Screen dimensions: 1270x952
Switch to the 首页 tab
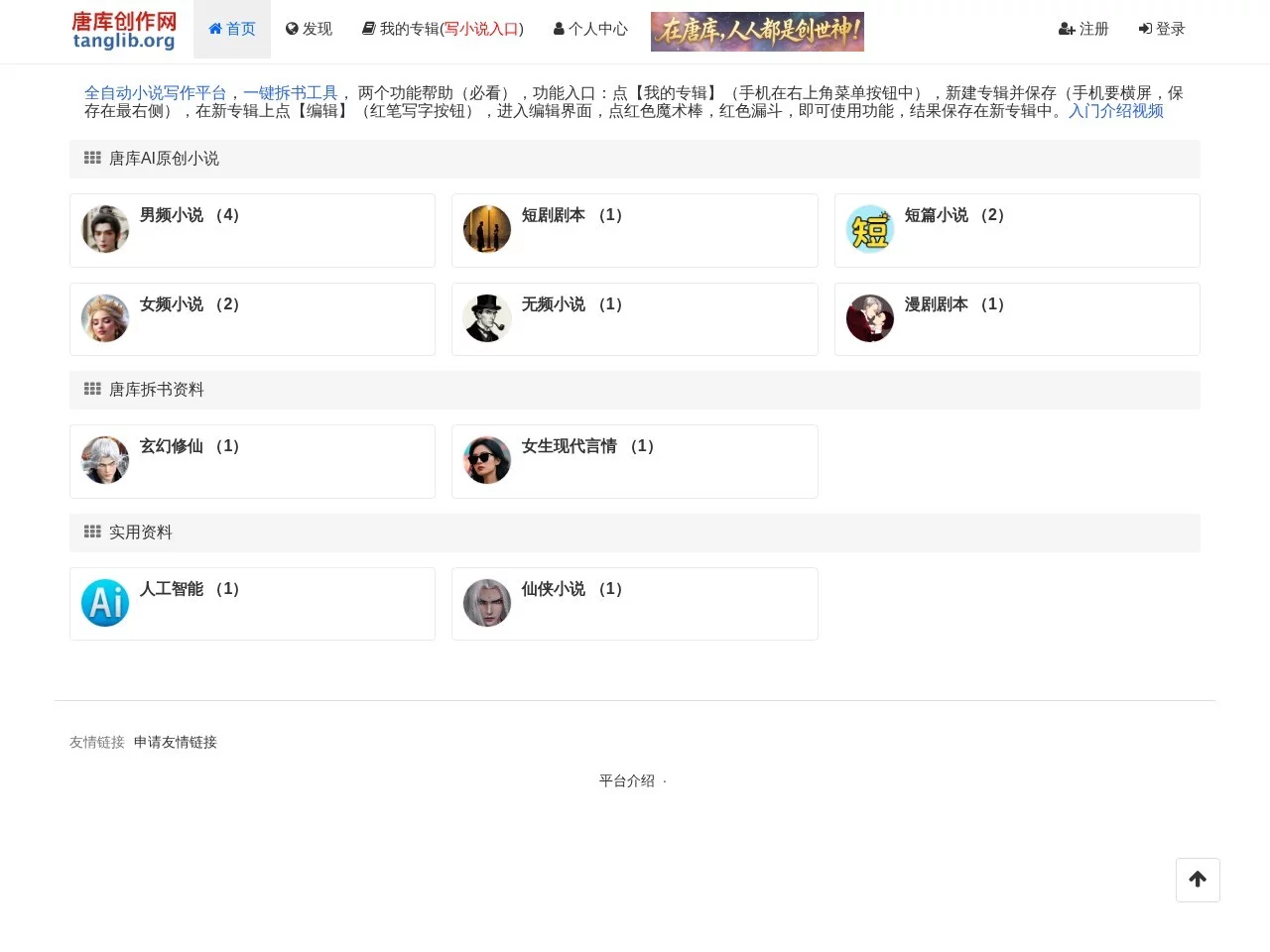click(231, 30)
